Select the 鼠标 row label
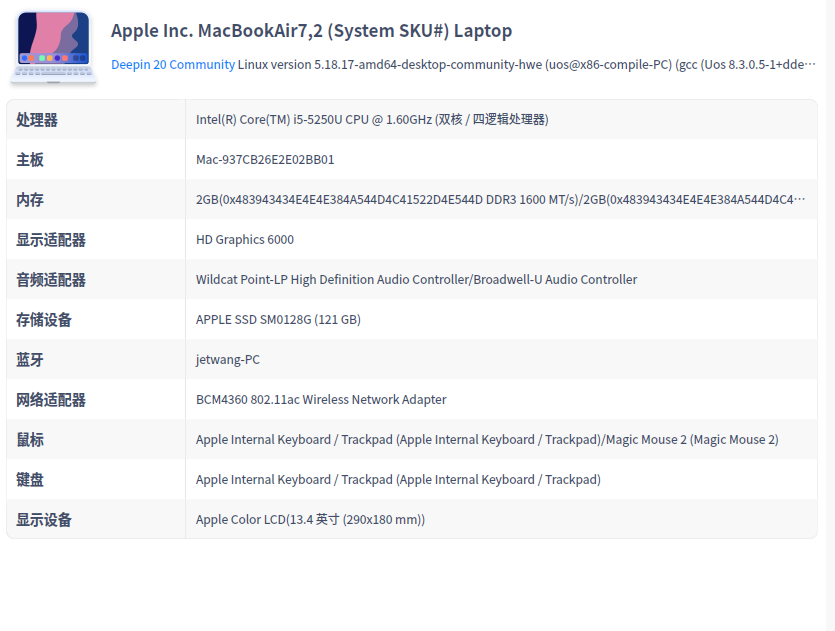The height and width of the screenshot is (631, 835). 30,439
